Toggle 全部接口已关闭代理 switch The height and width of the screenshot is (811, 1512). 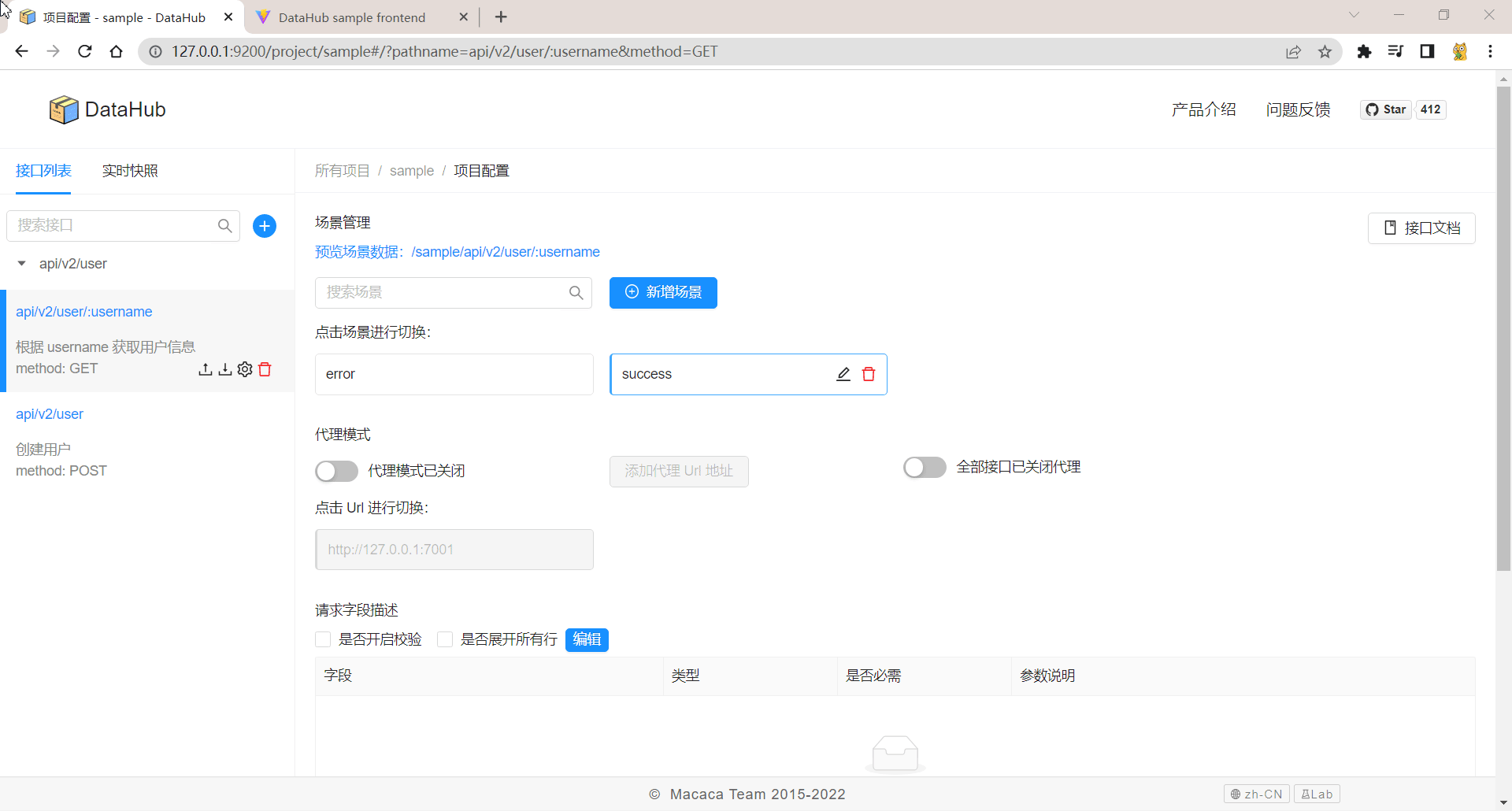pyautogui.click(x=925, y=467)
